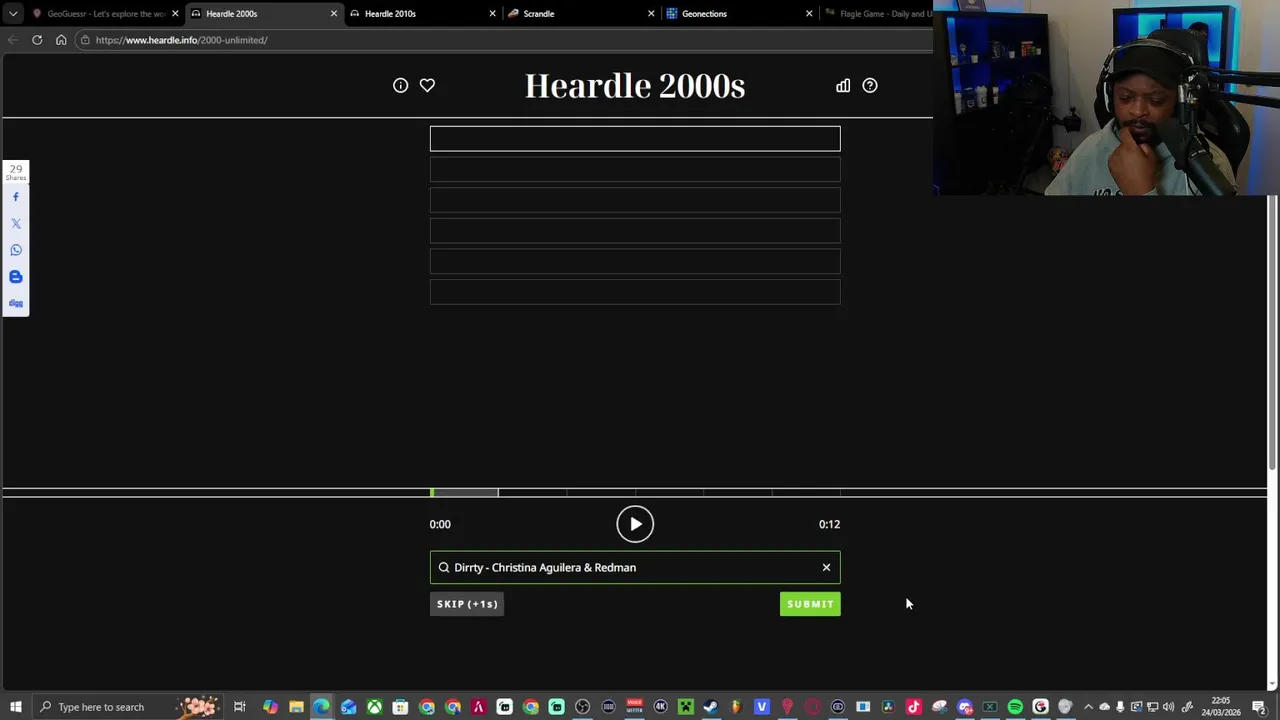Close the GeoGuessr tab

[175, 14]
